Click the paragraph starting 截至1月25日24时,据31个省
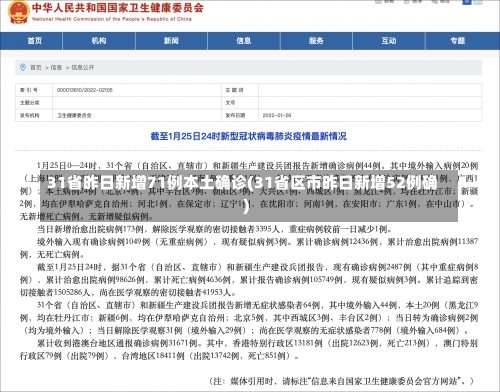The width and height of the screenshot is (500, 392). coord(249,280)
